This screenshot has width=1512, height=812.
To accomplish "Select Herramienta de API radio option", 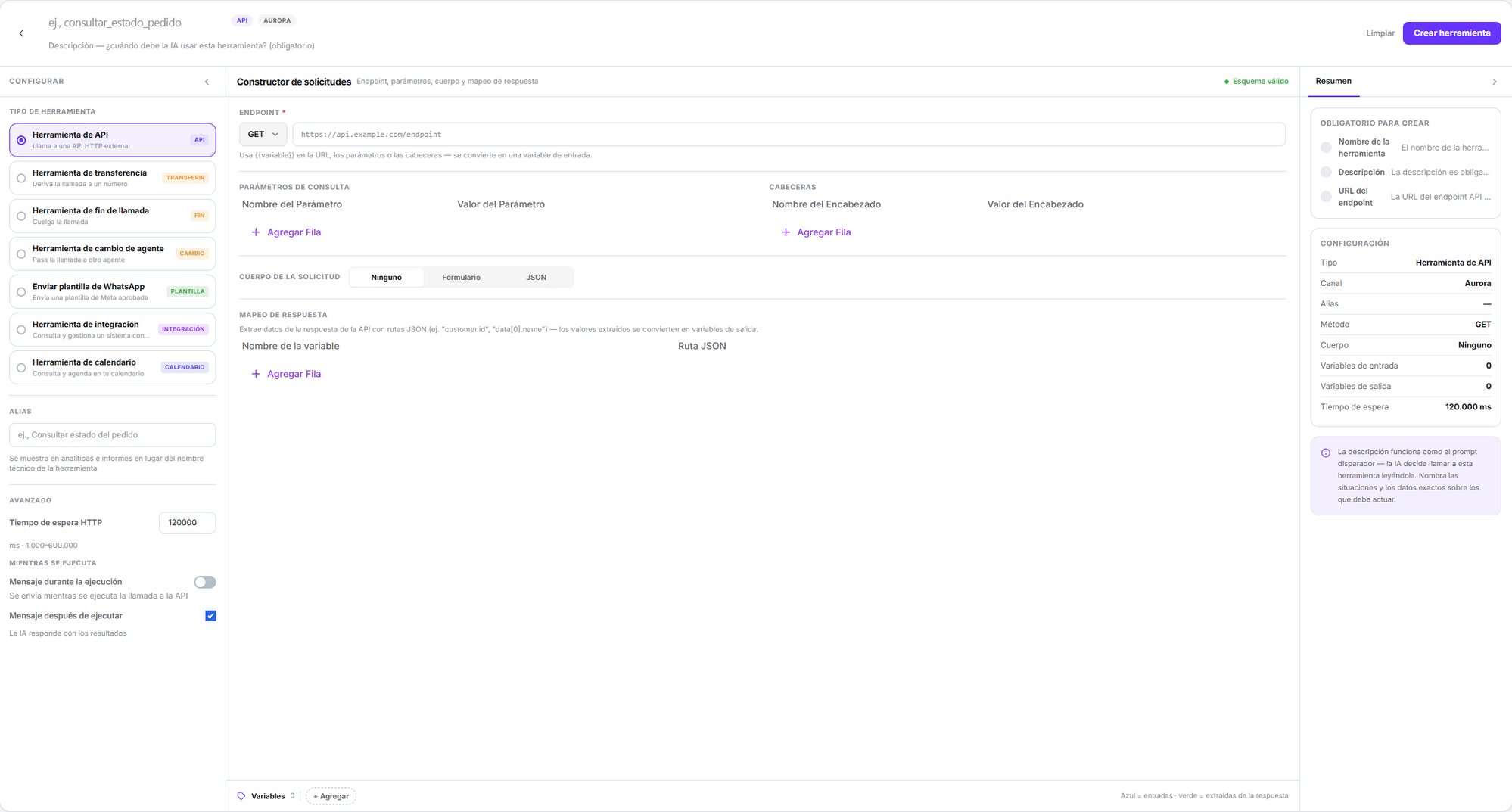I will 112,140.
